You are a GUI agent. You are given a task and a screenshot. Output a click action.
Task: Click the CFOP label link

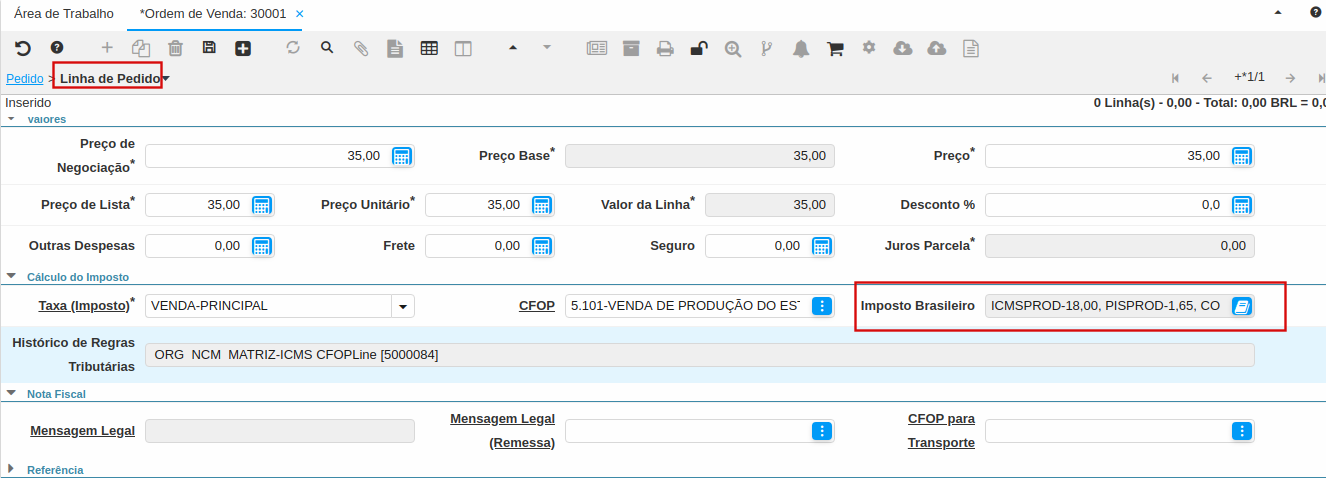[x=537, y=305]
